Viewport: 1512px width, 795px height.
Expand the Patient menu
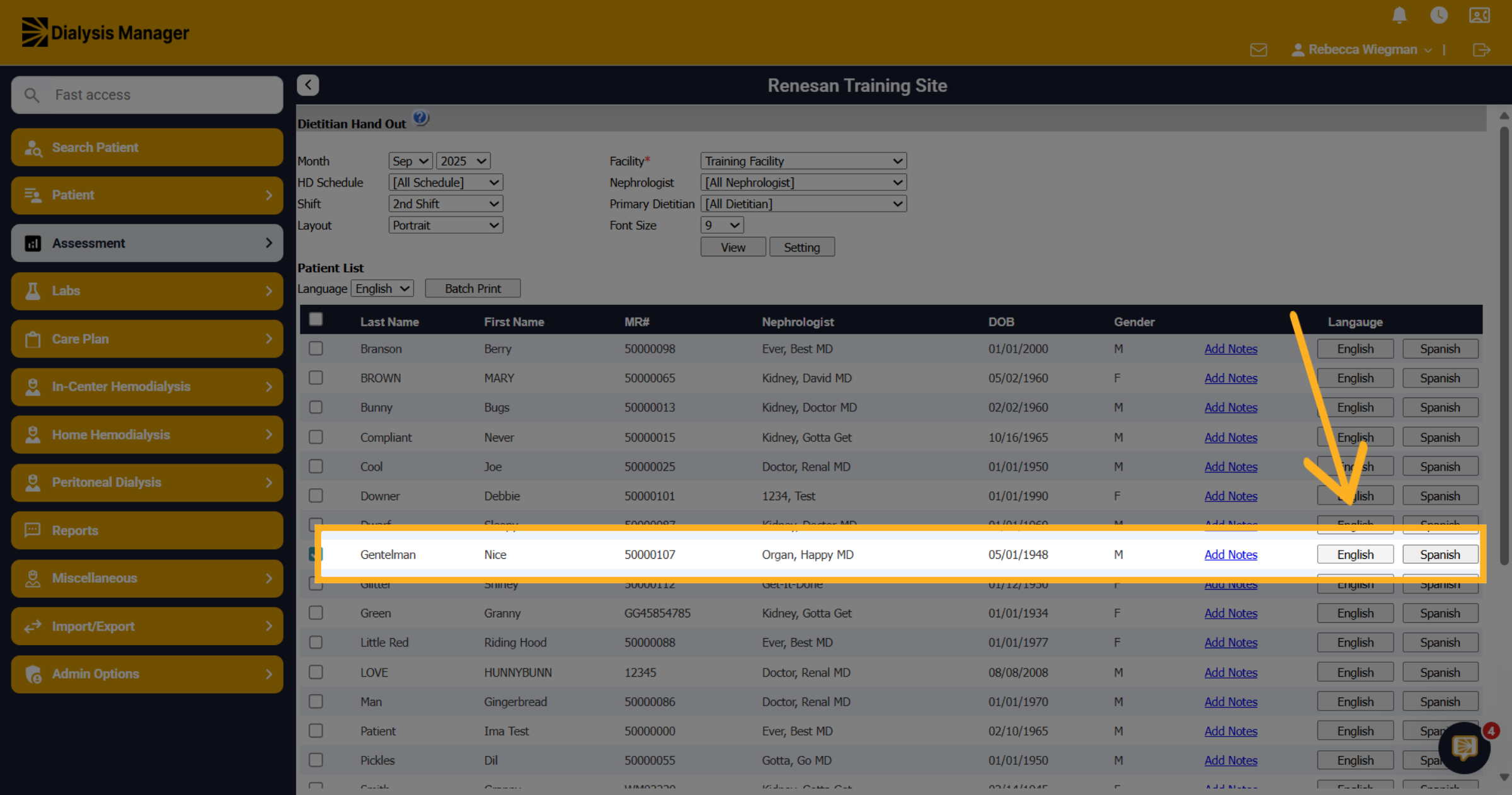(x=147, y=195)
